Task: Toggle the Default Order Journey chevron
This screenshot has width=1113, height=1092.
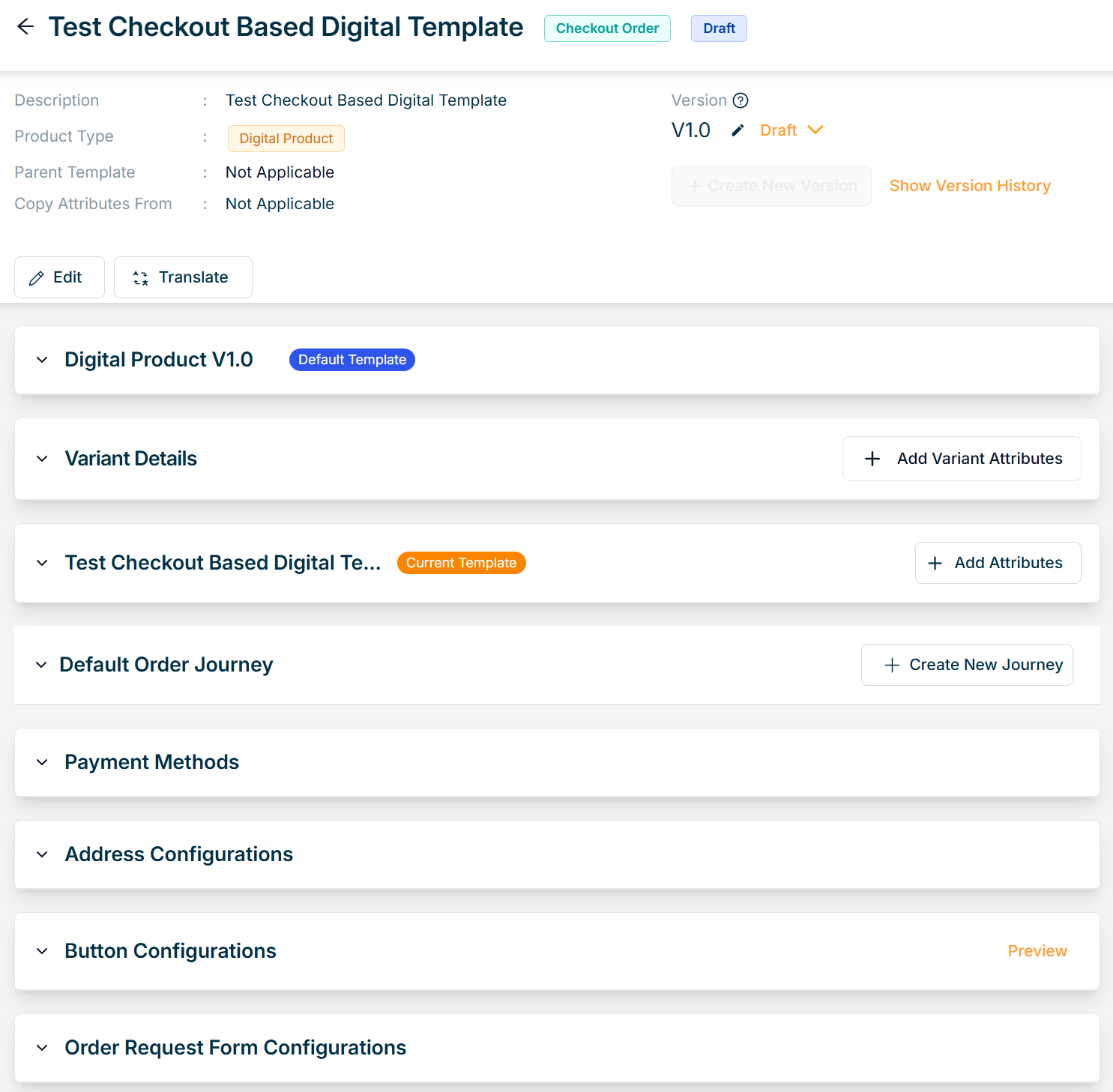Action: [x=41, y=665]
